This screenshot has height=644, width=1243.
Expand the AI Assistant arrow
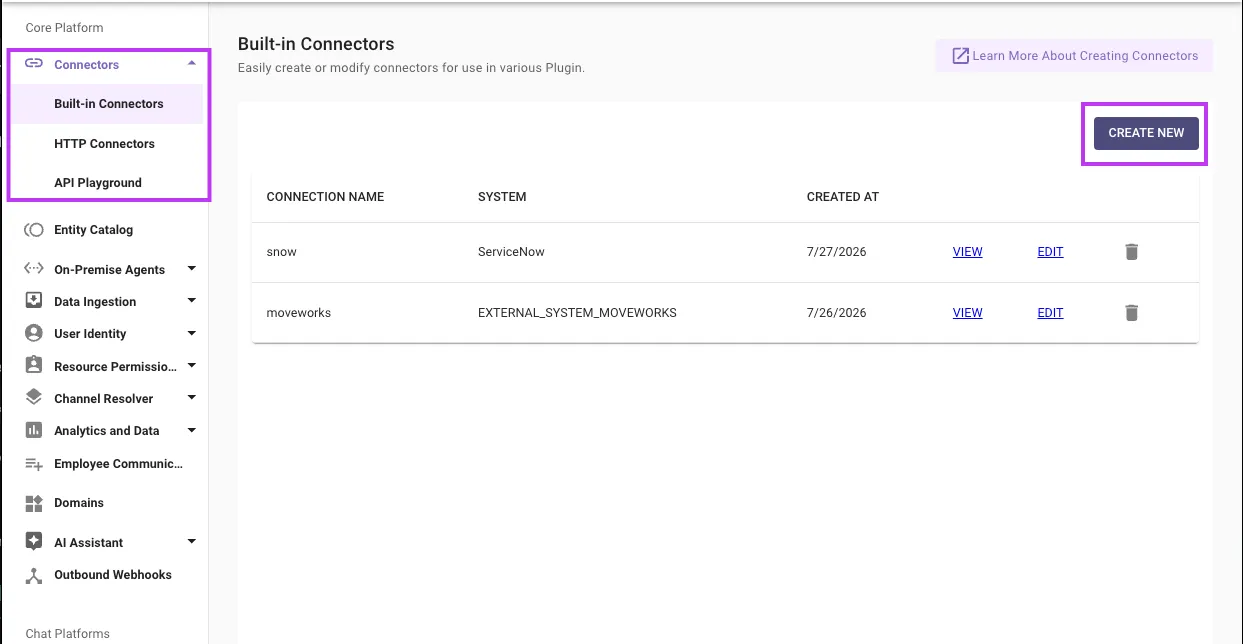191,542
